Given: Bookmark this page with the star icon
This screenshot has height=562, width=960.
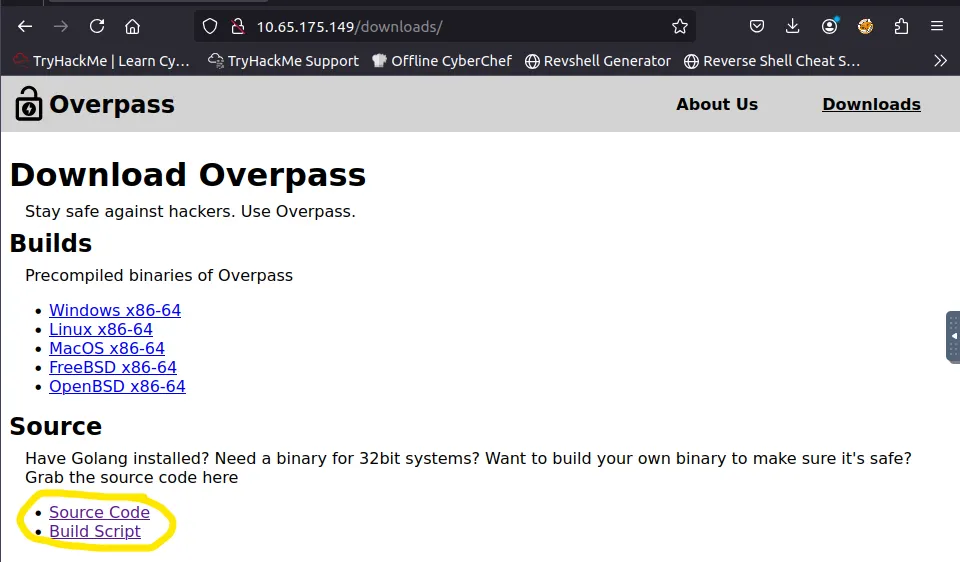Looking at the screenshot, I should click(x=680, y=26).
